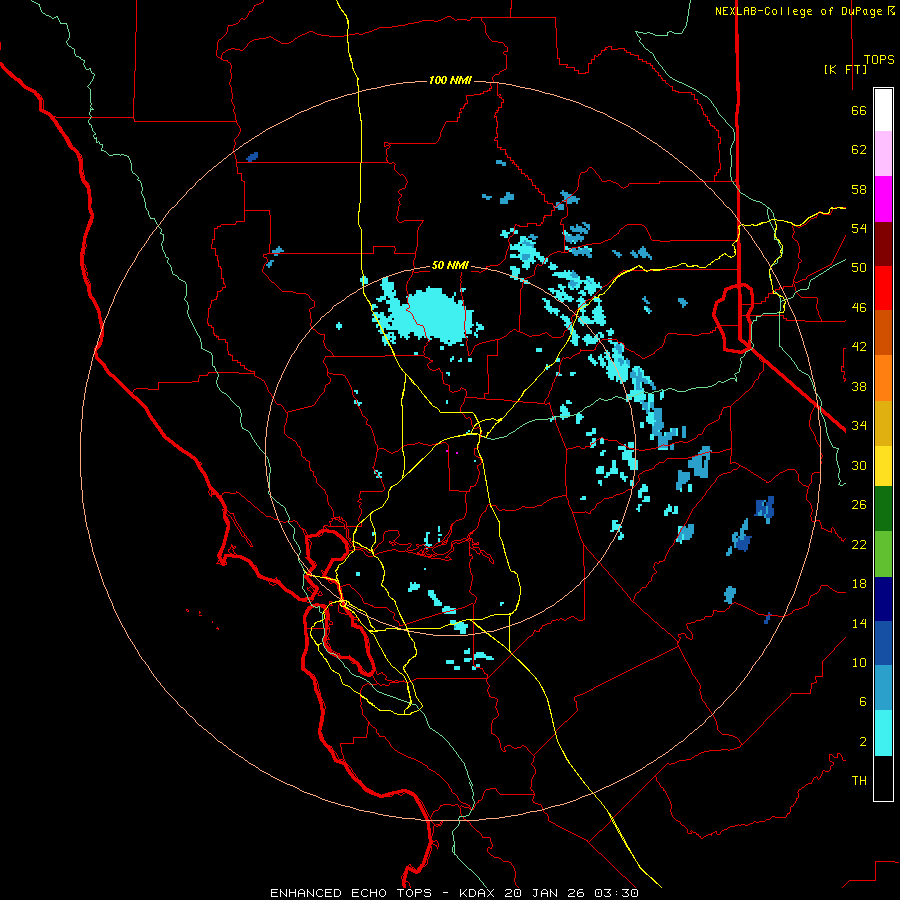Click the 26 legend value
Viewport: 900px width, 900px height.
point(859,505)
